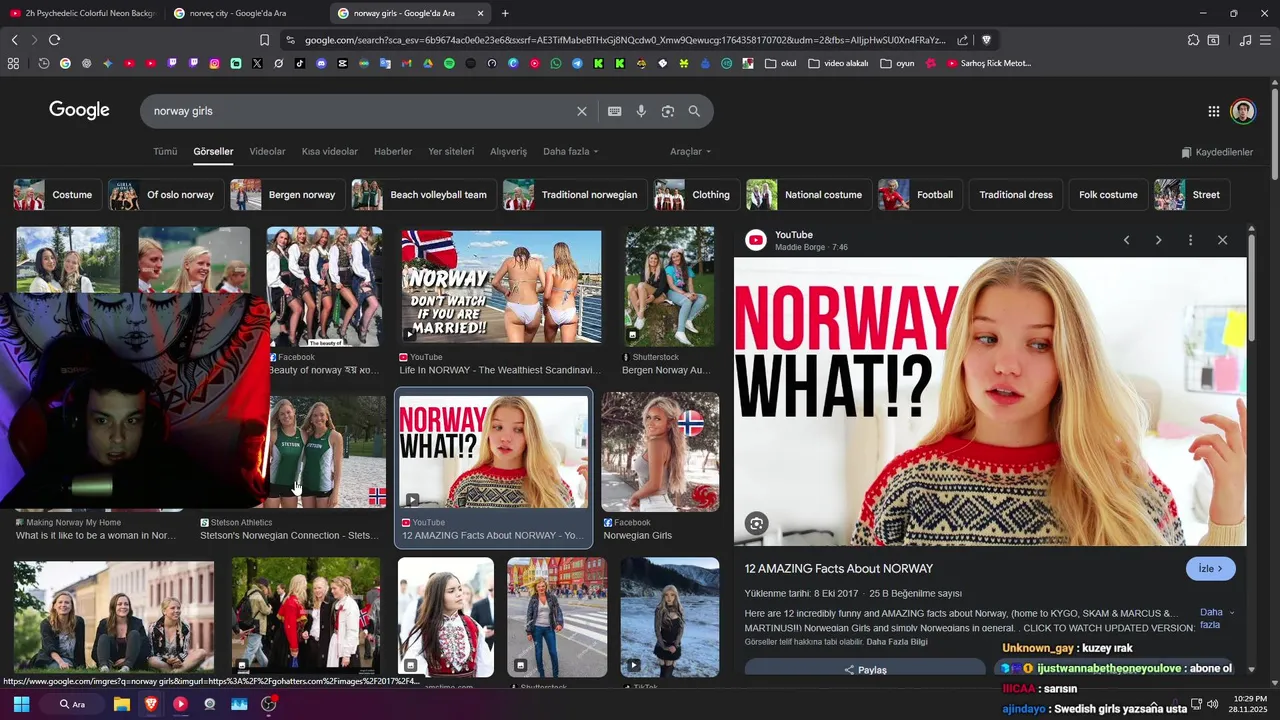The width and height of the screenshot is (1280, 720).
Task: Search inside image with Lens overlay icon
Action: (756, 523)
